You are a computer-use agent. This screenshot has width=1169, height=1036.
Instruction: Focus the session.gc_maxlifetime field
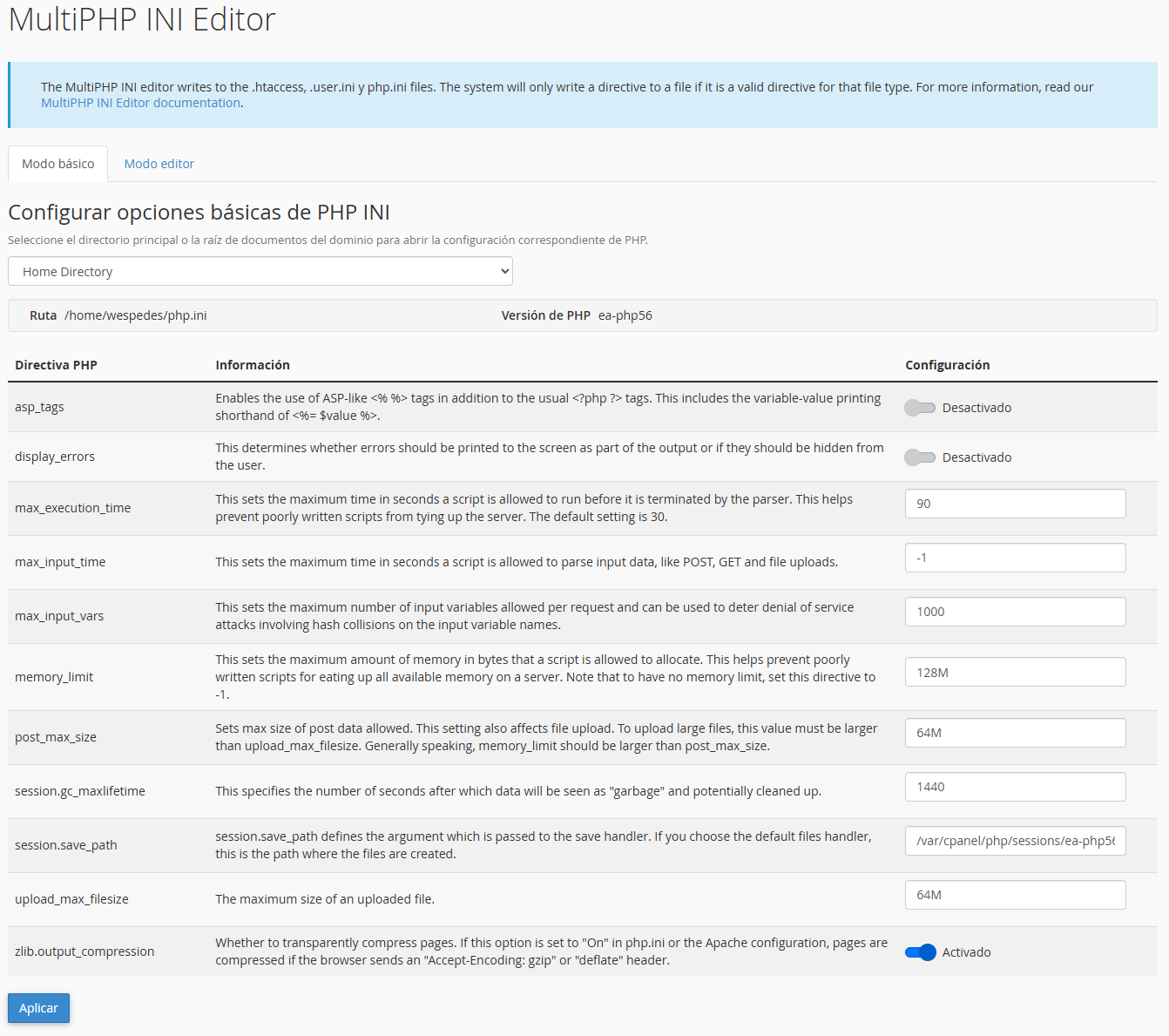(x=1015, y=787)
